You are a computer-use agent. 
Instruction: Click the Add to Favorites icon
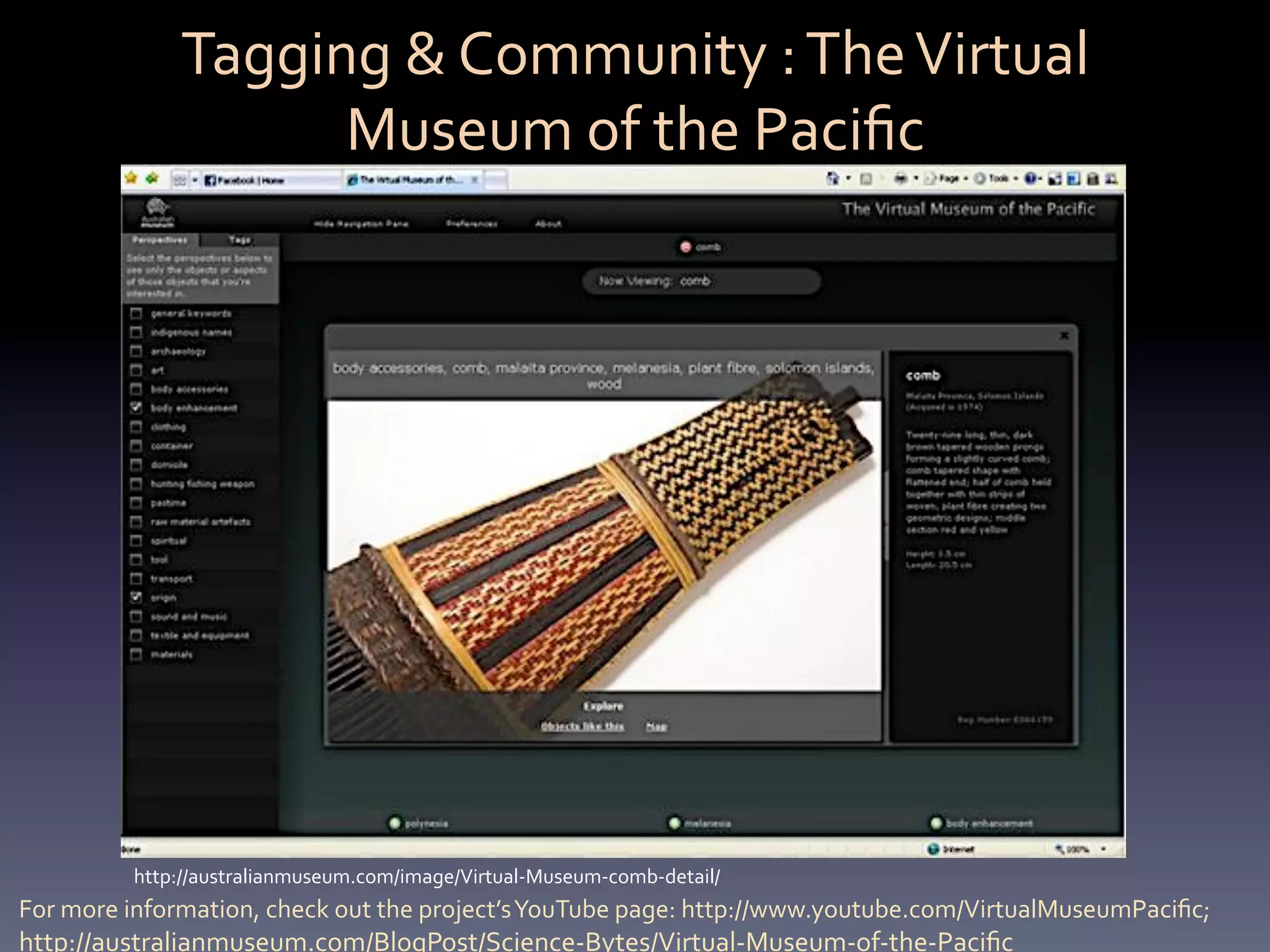click(x=152, y=179)
